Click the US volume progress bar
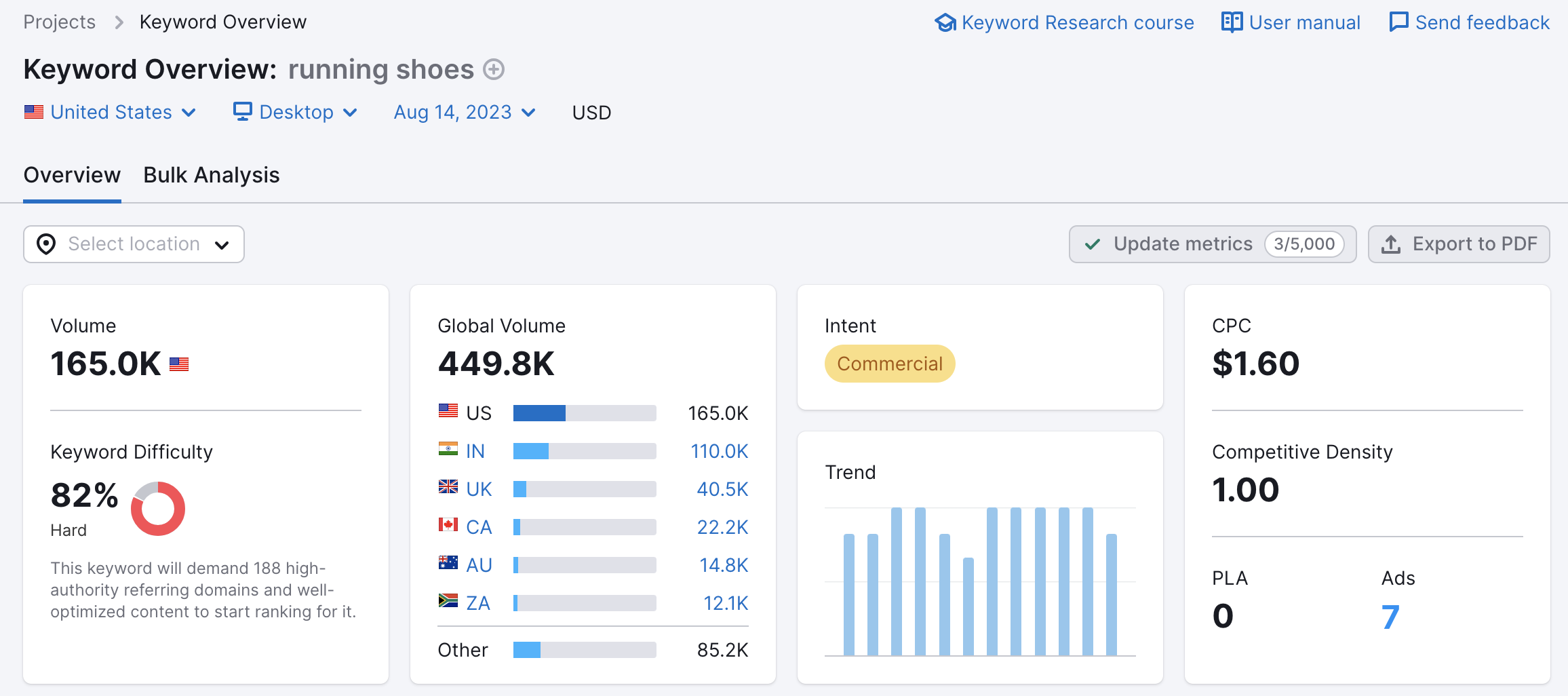 (584, 413)
